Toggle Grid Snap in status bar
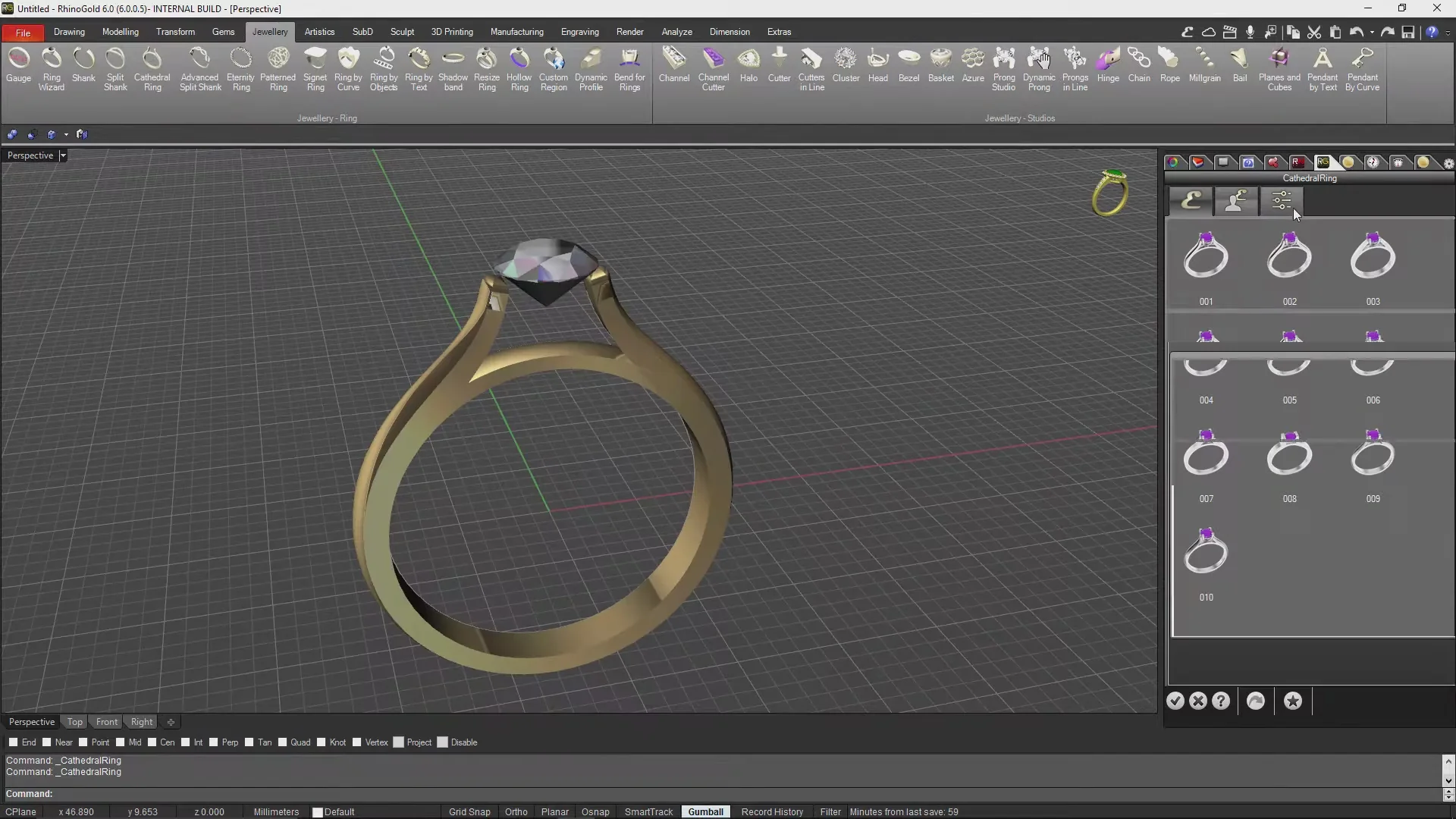This screenshot has height=819, width=1456. 469,811
